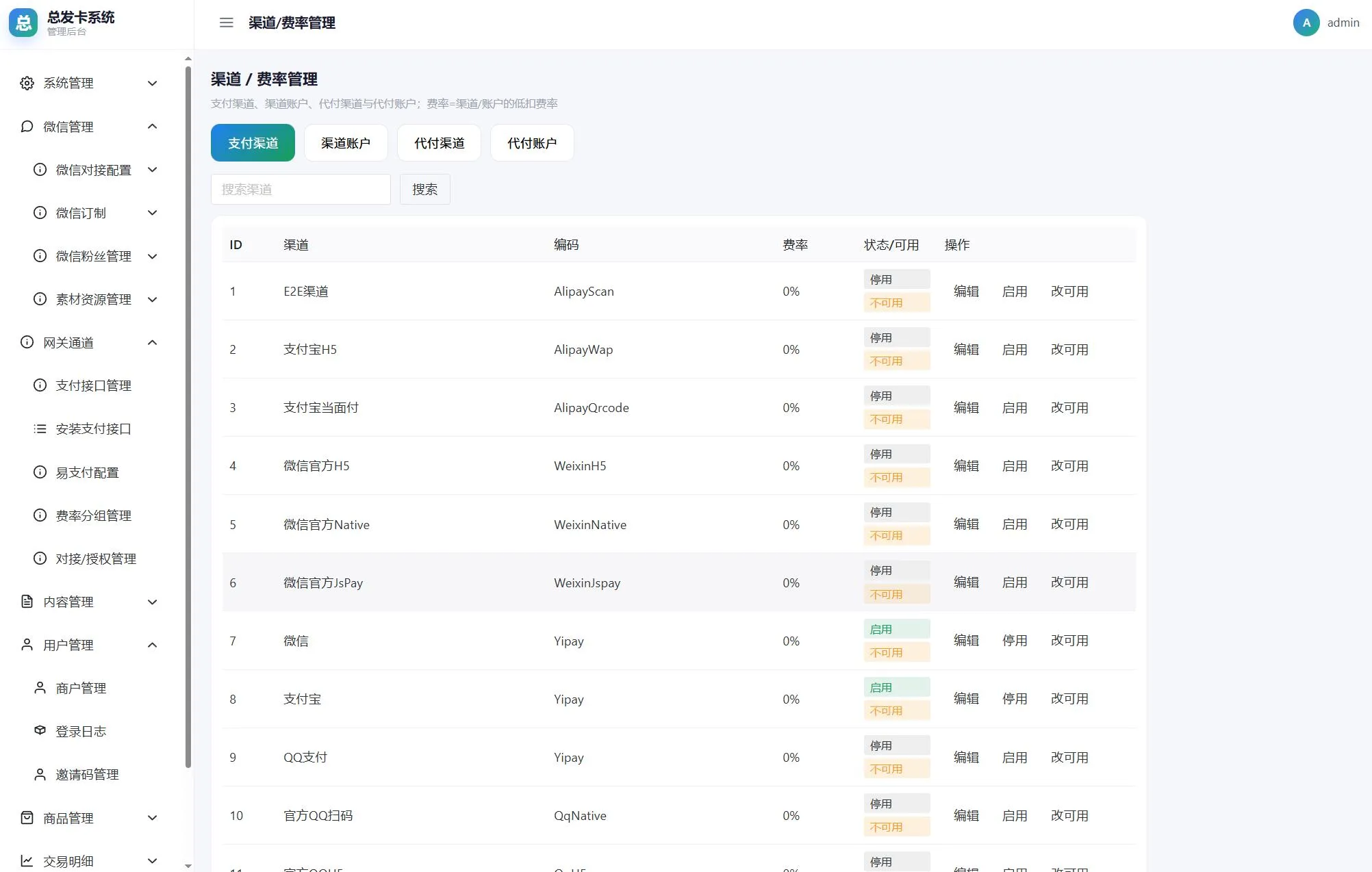Switch to the 代付账户 tab
The image size is (1372, 872).
532,143
